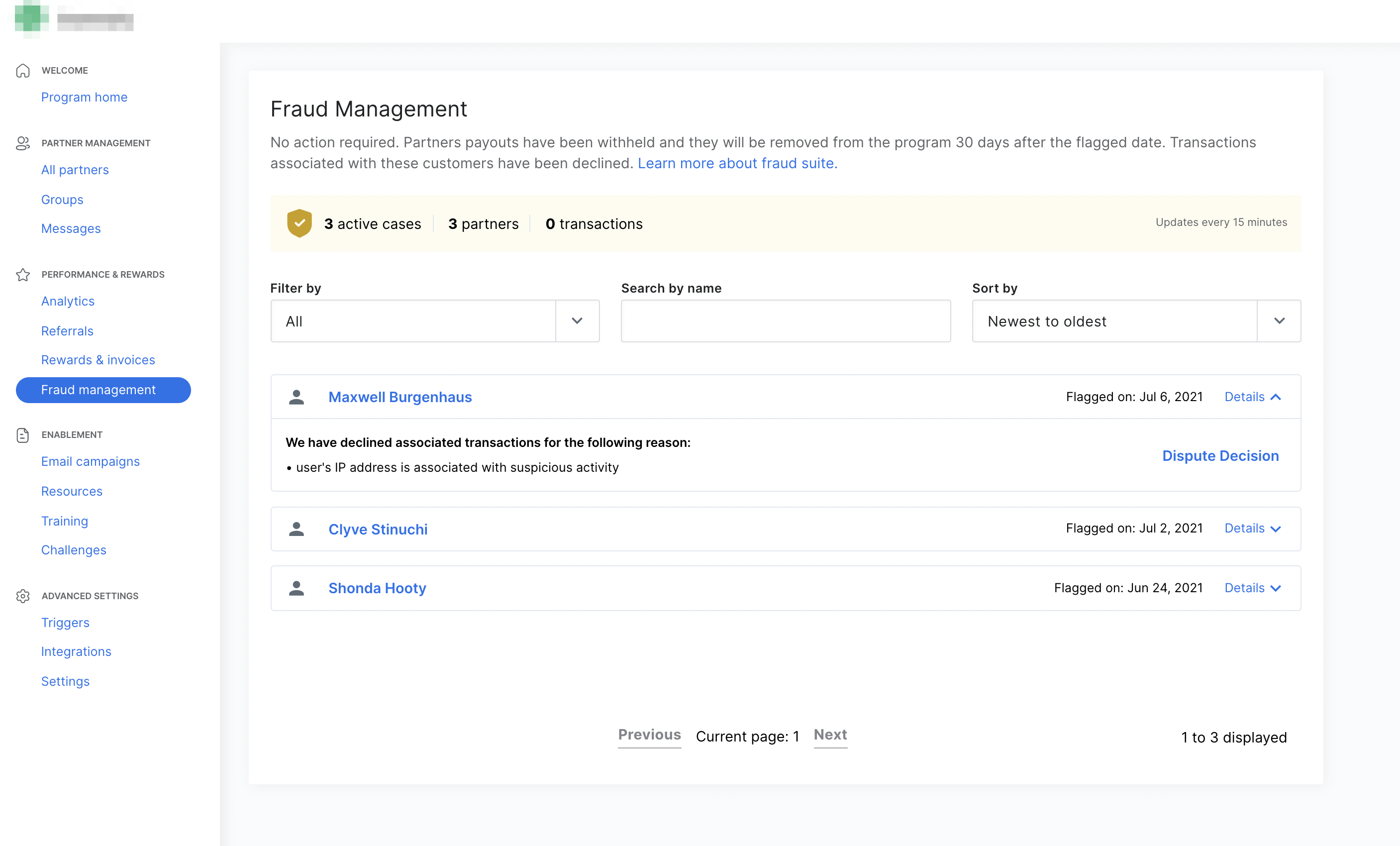
Task: Click Maxwell Burgenhaus person avatar icon
Action: click(296, 397)
